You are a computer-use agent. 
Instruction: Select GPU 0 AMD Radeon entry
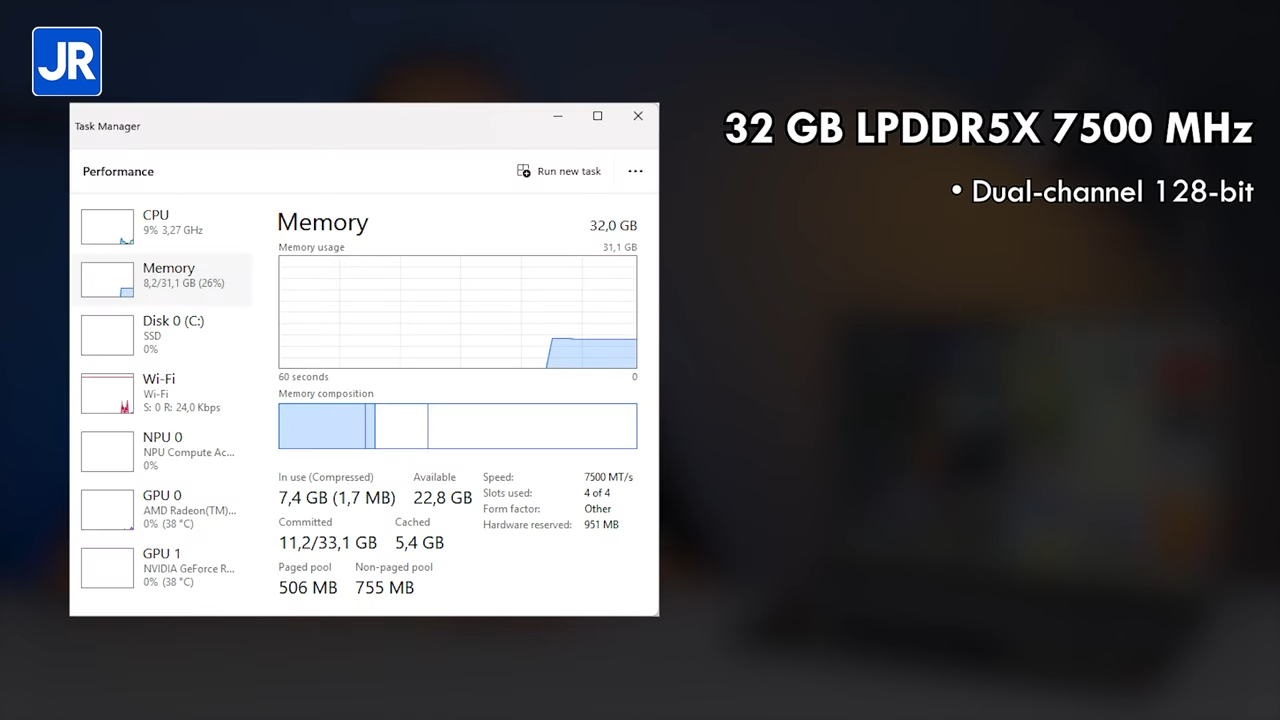click(x=162, y=509)
